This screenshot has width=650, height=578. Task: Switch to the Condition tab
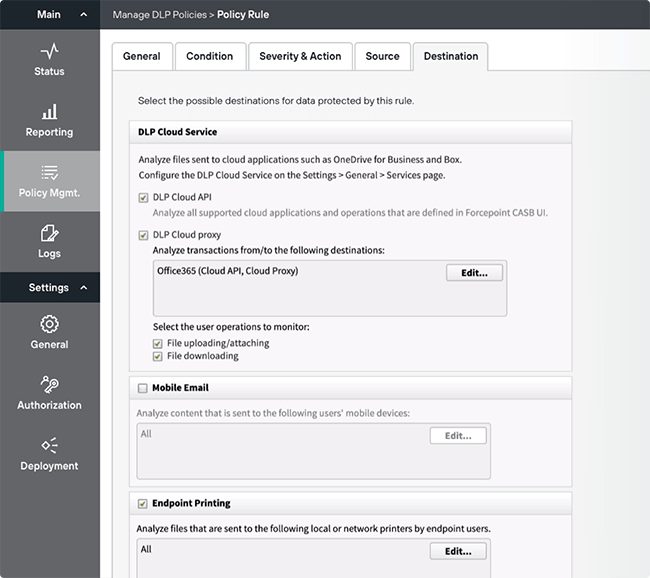(210, 57)
